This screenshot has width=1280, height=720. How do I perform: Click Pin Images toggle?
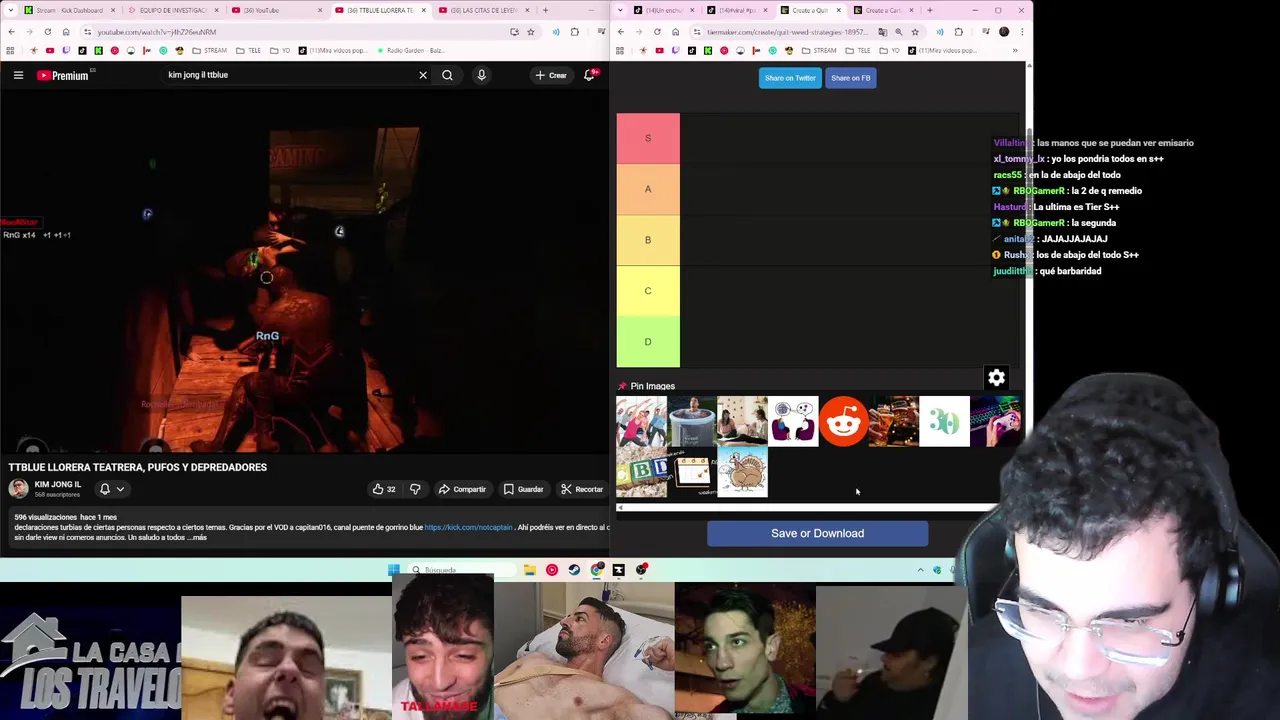click(x=646, y=386)
